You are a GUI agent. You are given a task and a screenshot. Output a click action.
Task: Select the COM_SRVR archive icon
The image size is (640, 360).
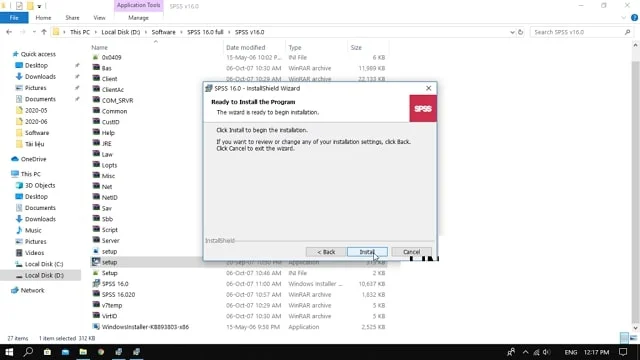(96, 100)
